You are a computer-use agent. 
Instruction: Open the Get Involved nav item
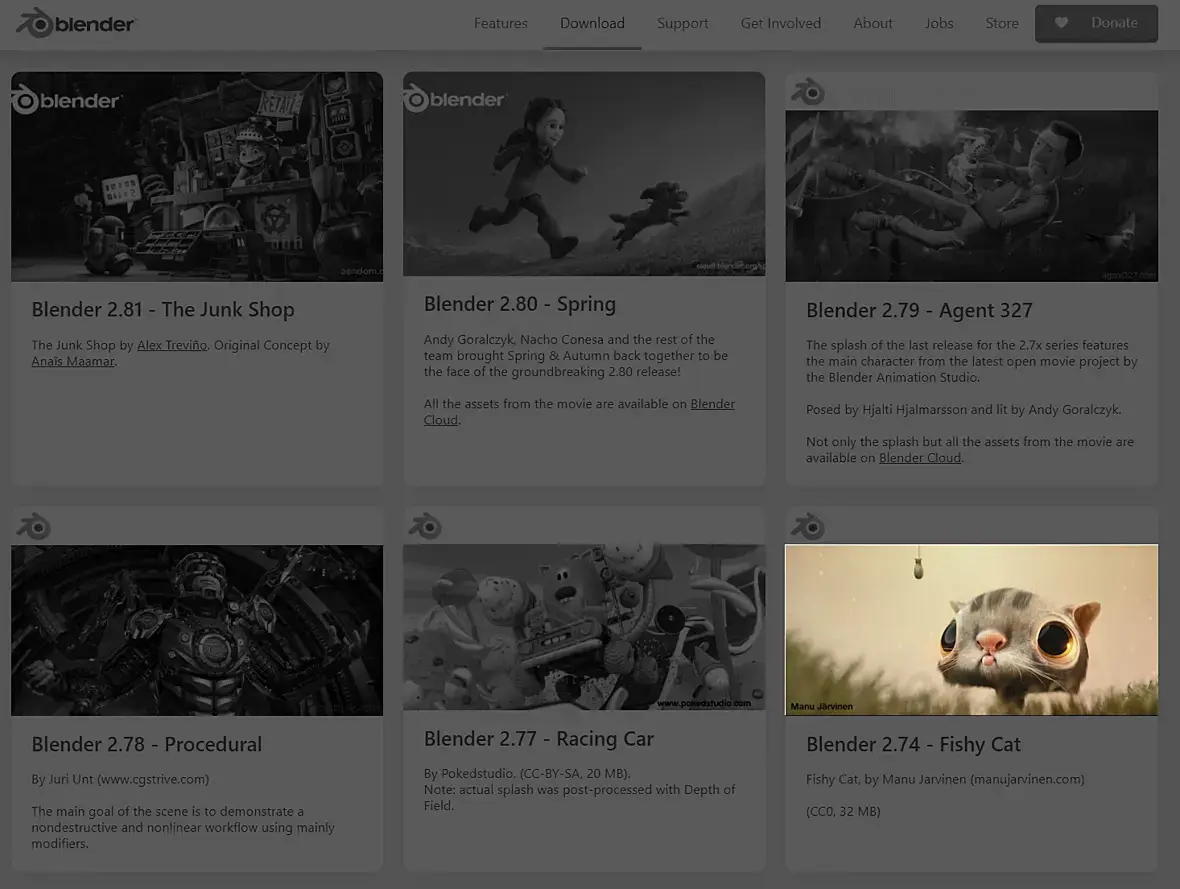(x=780, y=23)
